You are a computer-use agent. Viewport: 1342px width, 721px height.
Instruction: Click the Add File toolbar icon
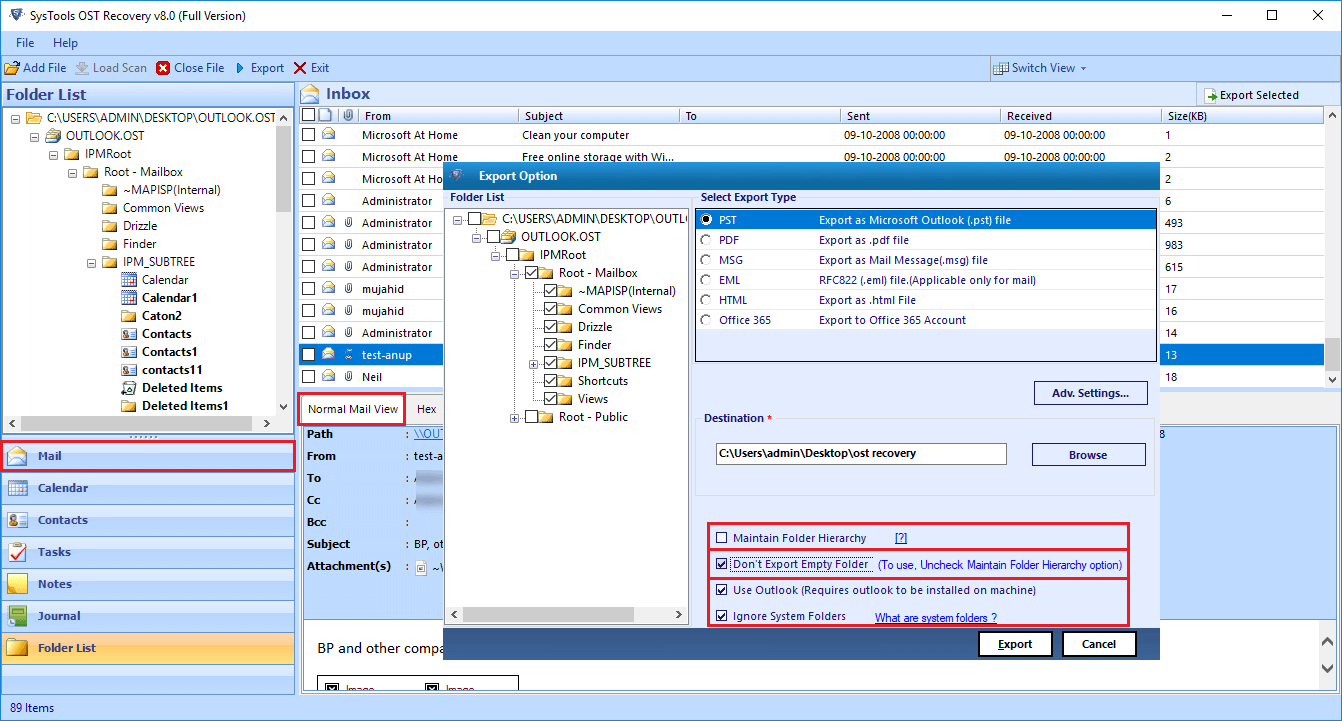point(11,68)
